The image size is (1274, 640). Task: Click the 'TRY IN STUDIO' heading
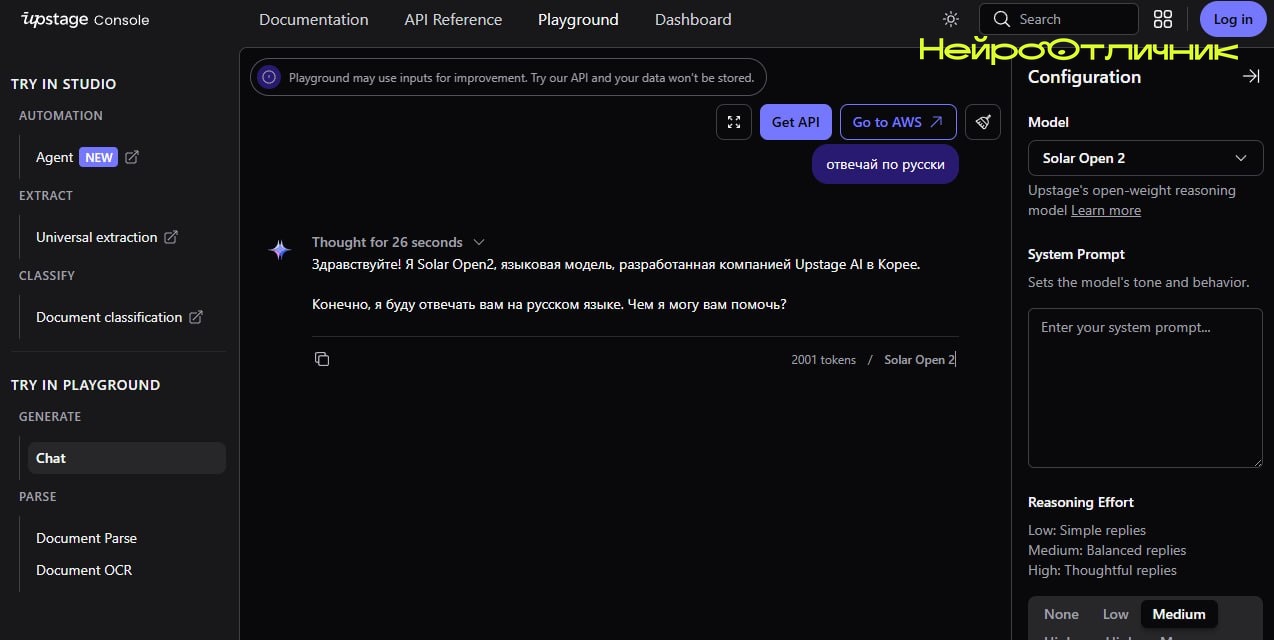tap(64, 84)
